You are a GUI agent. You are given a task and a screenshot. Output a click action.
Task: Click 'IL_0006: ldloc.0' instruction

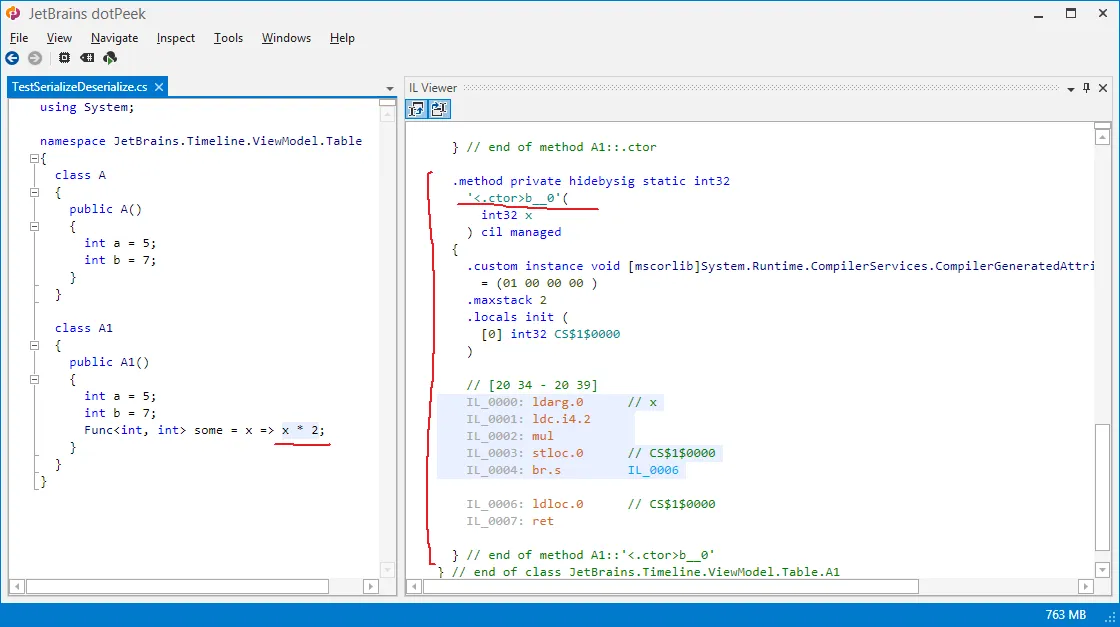pos(525,504)
